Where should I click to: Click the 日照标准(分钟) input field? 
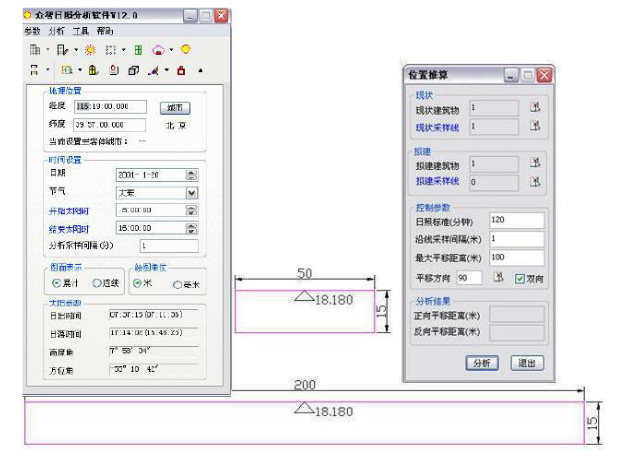[x=516, y=220]
